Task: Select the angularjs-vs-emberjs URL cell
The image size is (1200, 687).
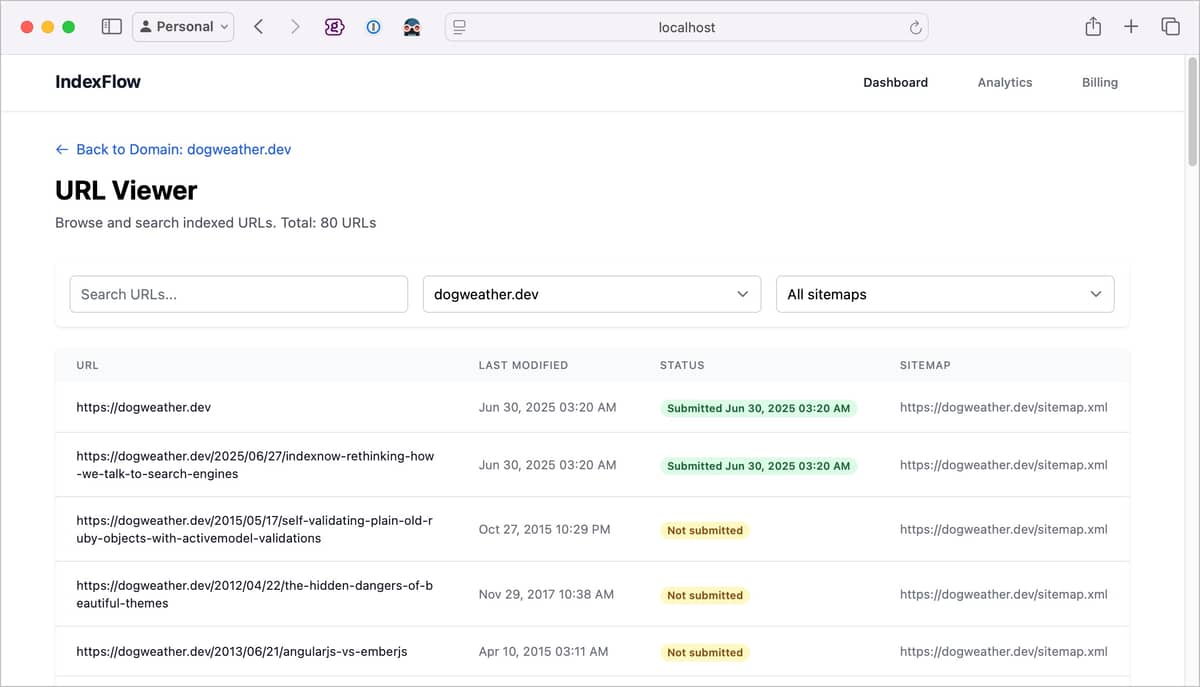Action: tap(242, 651)
